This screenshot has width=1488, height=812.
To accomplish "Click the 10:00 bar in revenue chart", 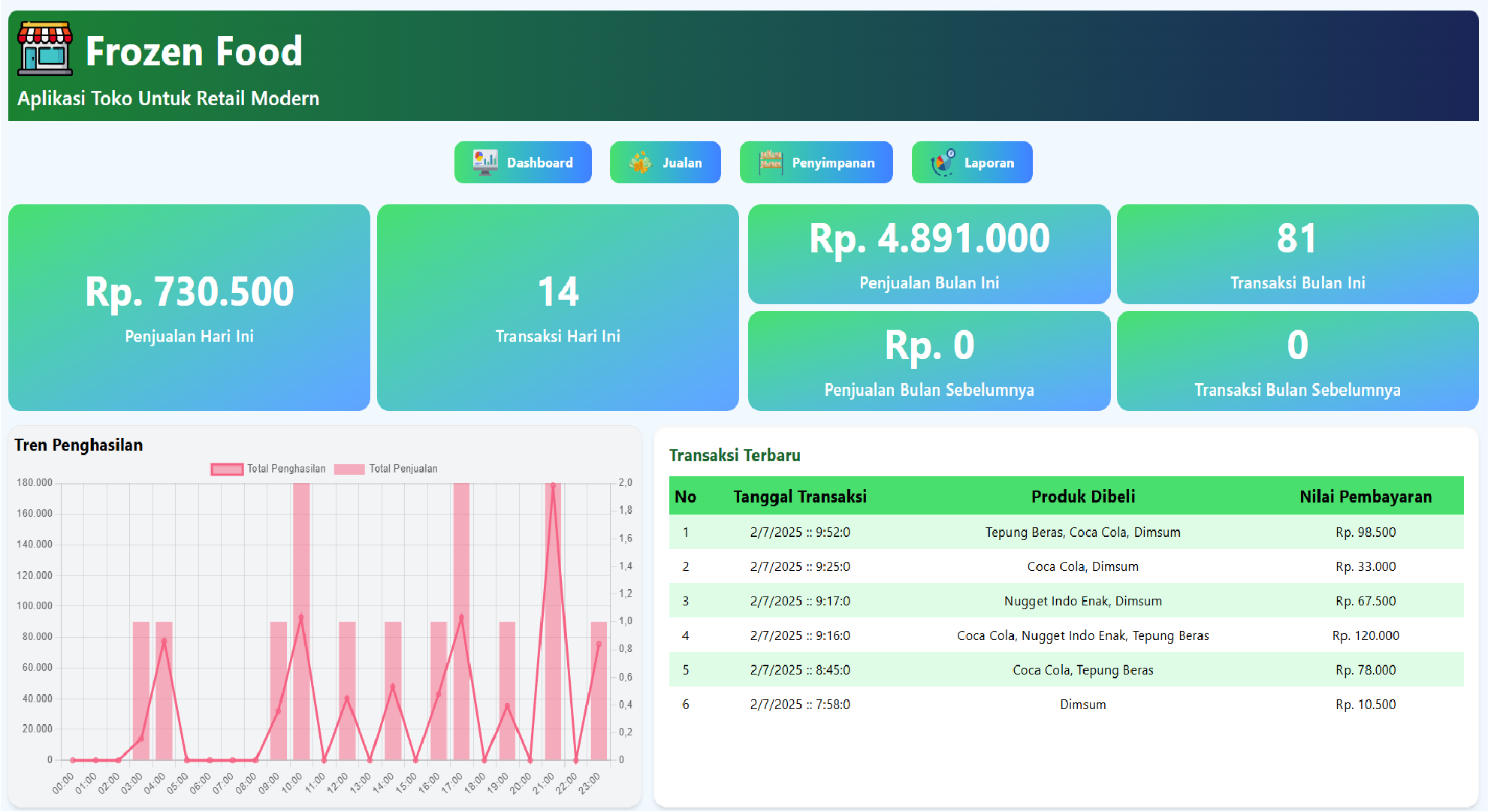I will tap(301, 621).
